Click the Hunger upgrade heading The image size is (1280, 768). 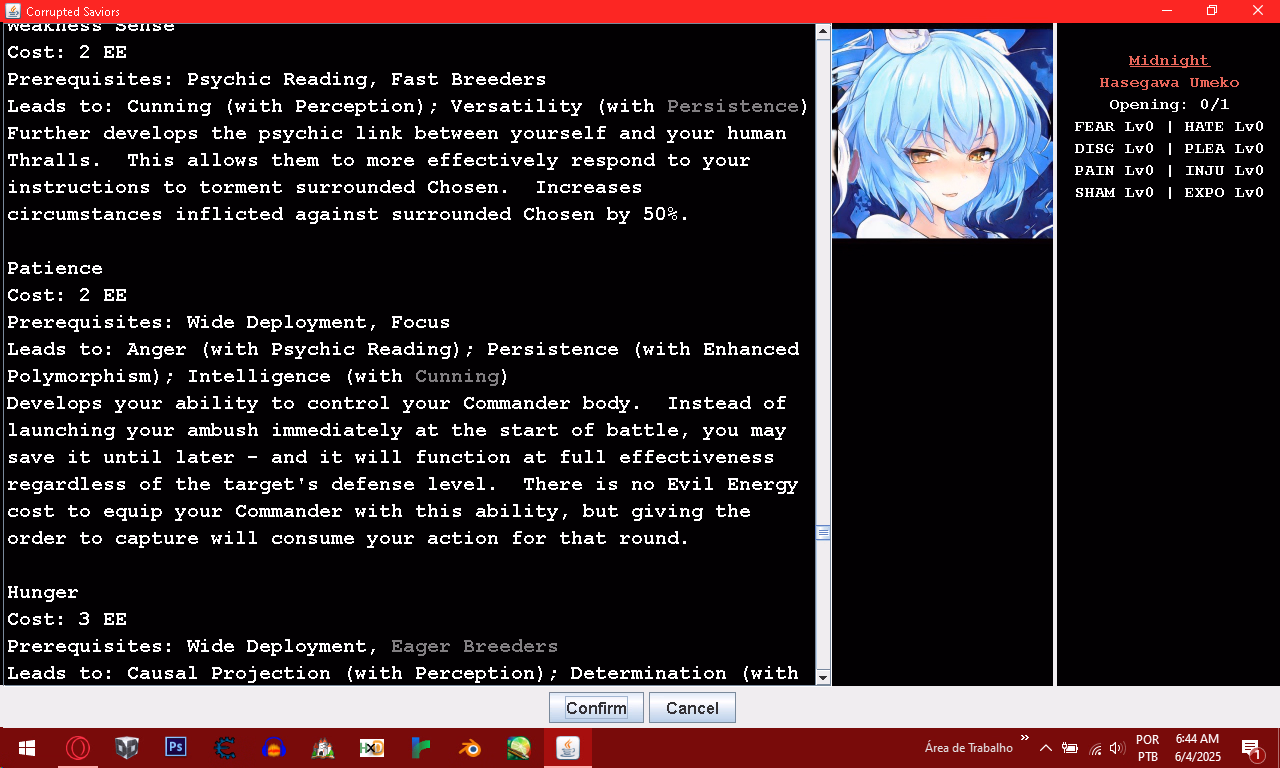[x=43, y=592]
